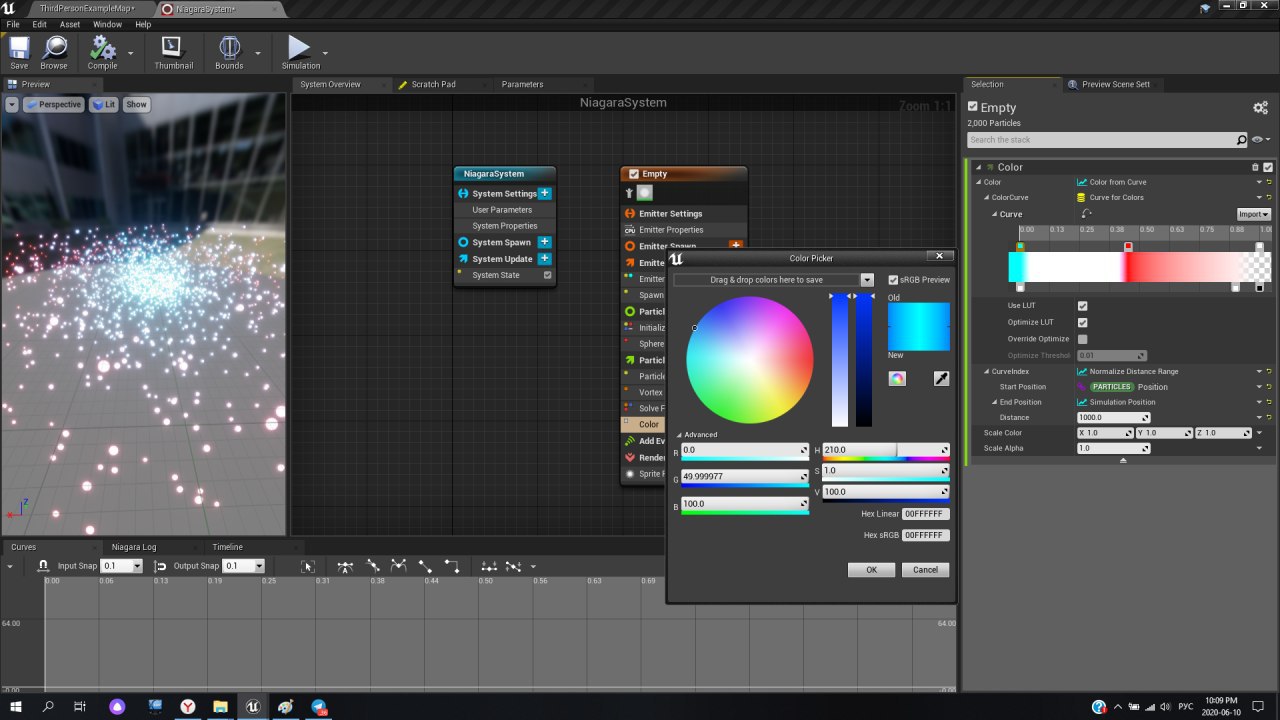The height and width of the screenshot is (720, 1280).
Task: Toggle the System State checkbox
Action: pos(547,275)
